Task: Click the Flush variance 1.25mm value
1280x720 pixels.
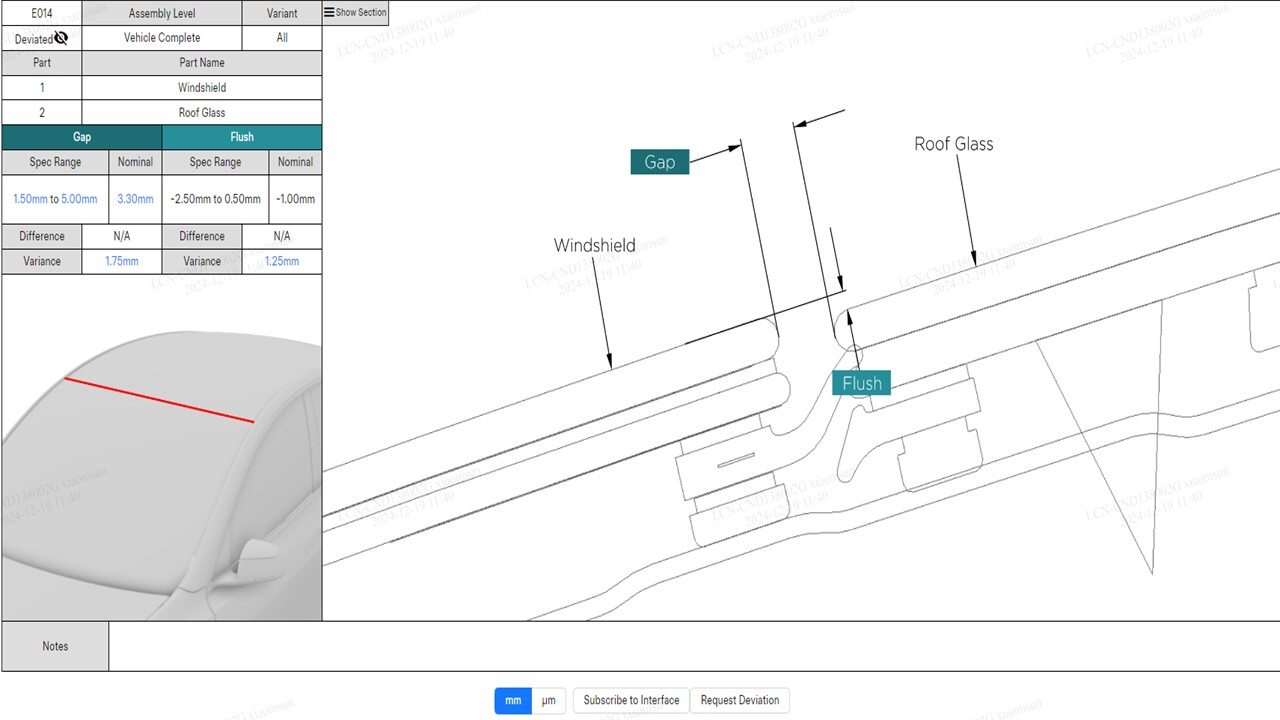Action: 282,261
